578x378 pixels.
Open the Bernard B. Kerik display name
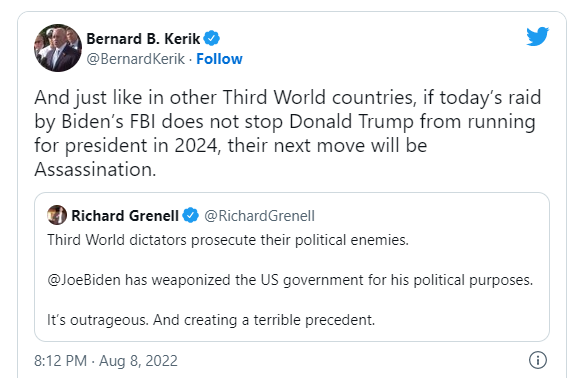click(143, 39)
